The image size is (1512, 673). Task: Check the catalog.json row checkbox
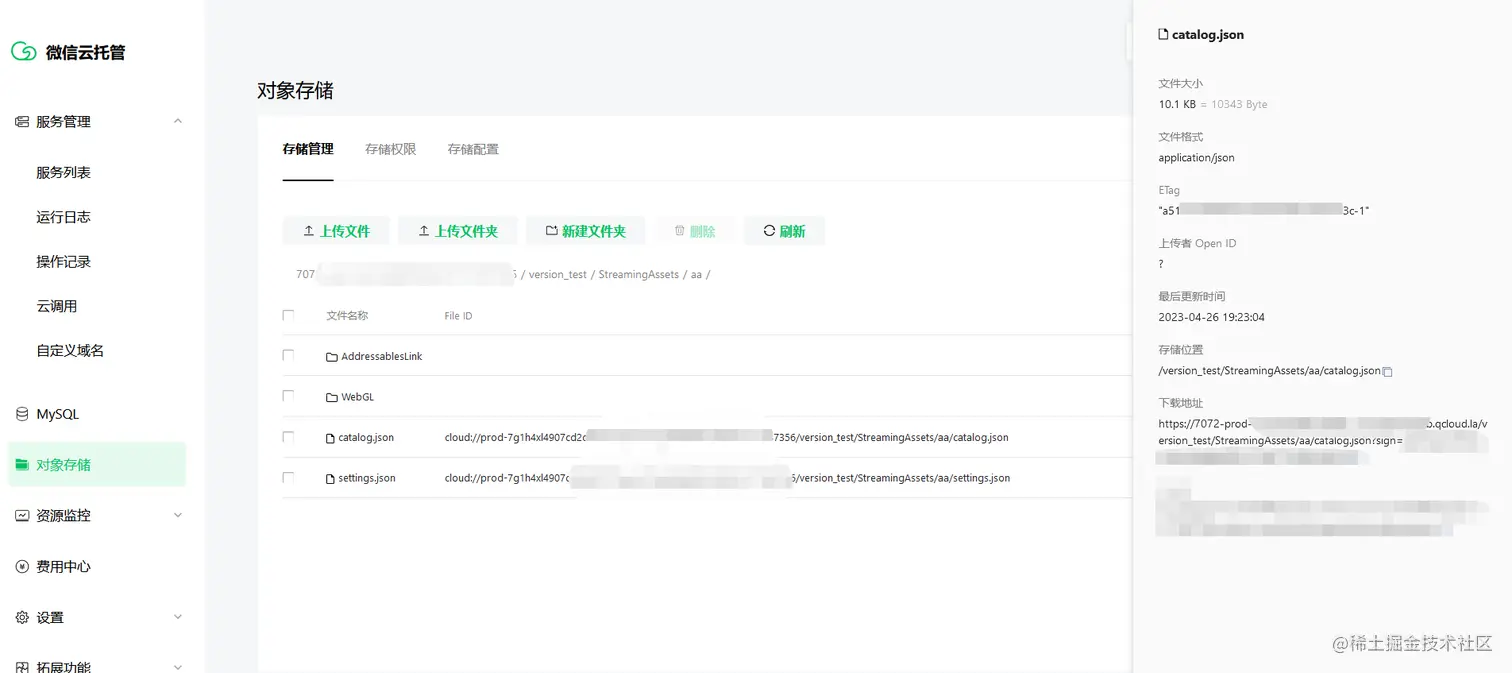288,437
